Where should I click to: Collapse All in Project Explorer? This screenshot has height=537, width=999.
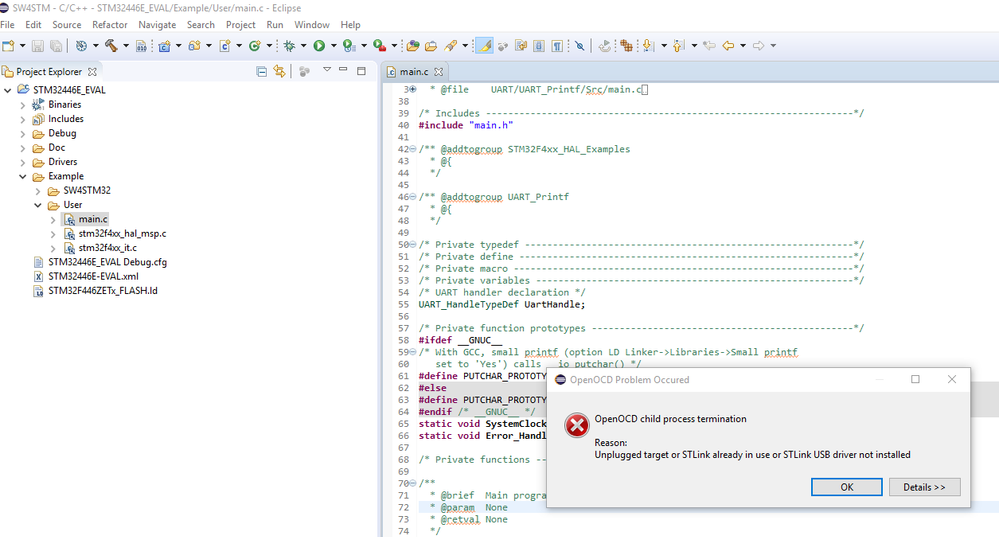[261, 71]
